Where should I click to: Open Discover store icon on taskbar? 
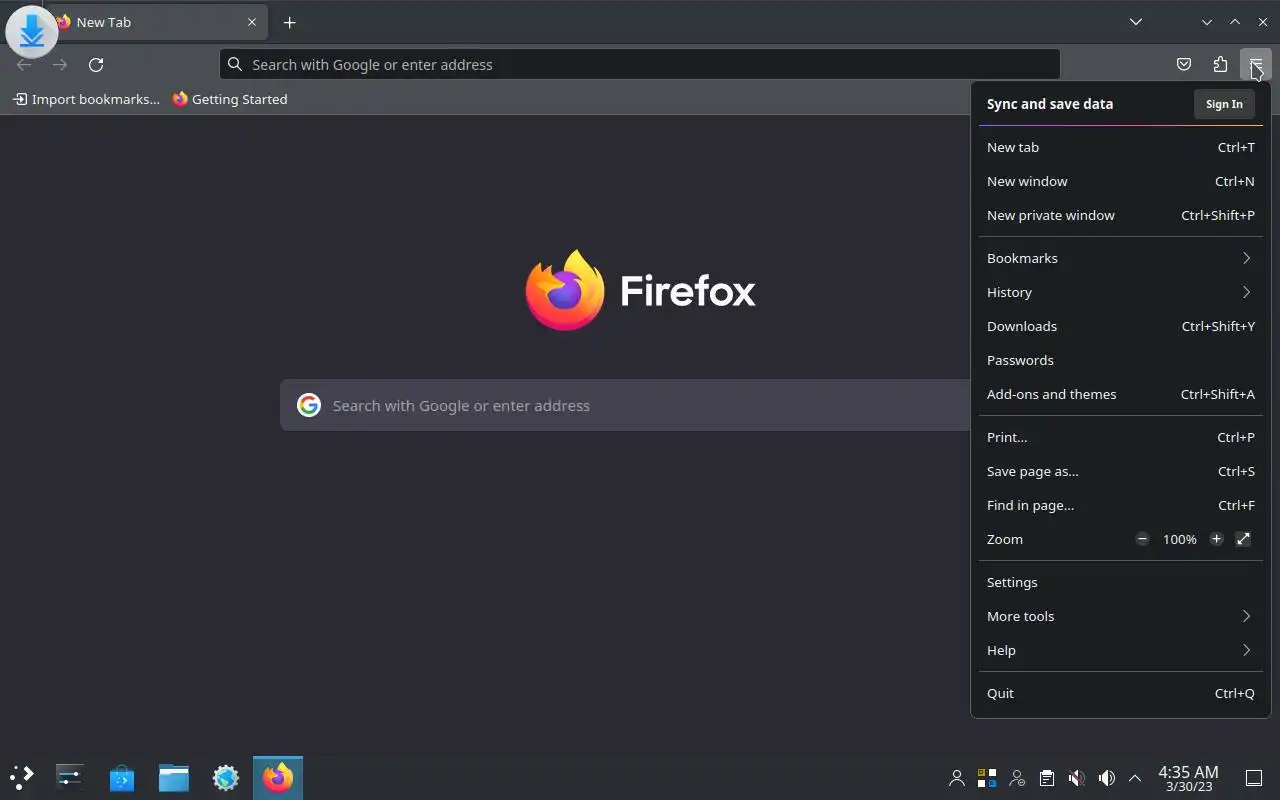[x=122, y=777]
